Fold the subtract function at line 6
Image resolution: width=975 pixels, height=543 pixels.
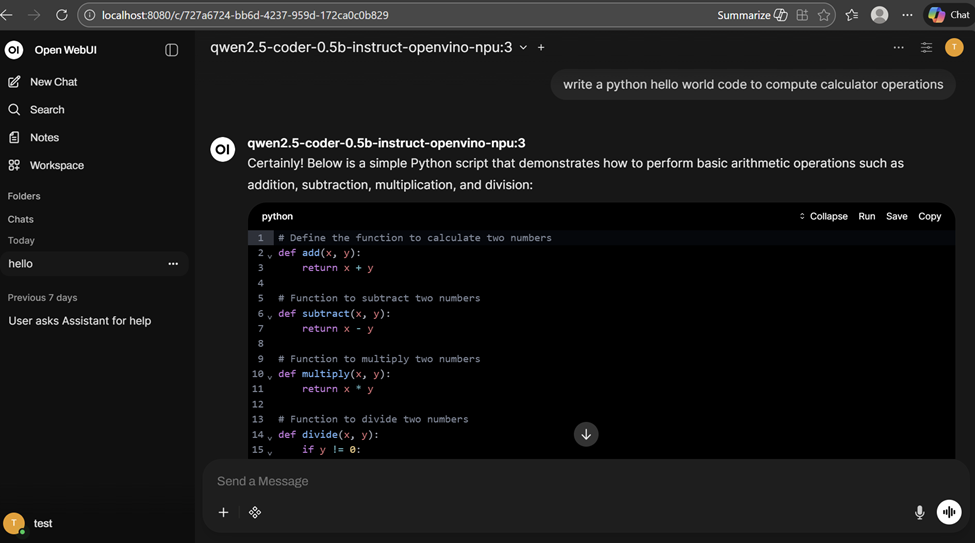(x=270, y=316)
